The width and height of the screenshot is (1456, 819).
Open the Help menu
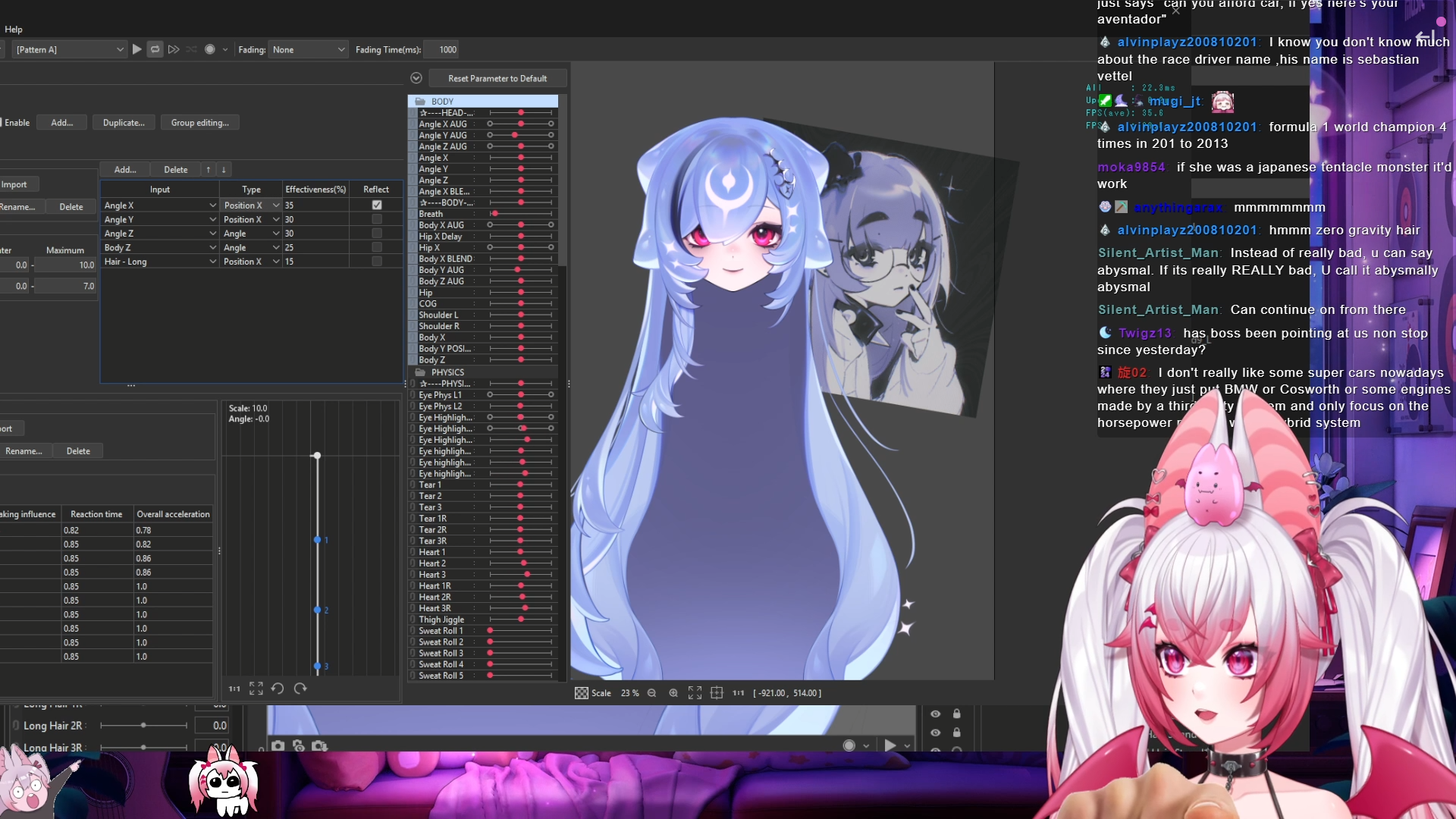[14, 30]
